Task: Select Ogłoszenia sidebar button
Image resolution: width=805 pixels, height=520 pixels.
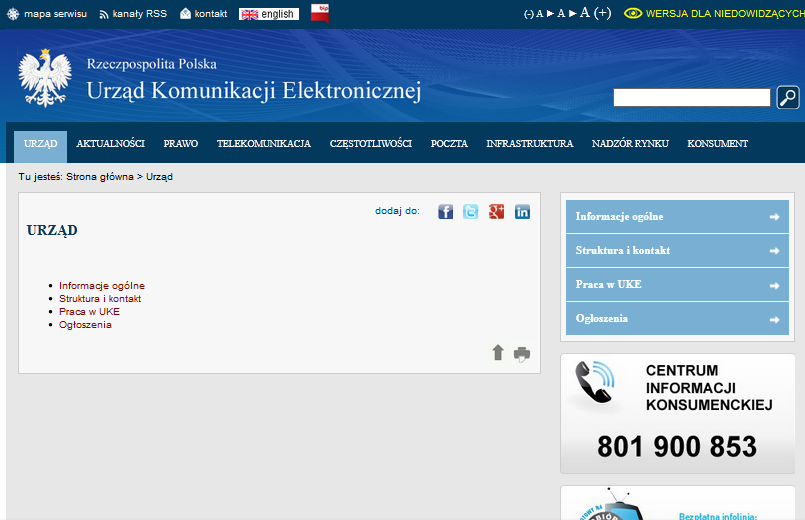Action: (x=677, y=318)
